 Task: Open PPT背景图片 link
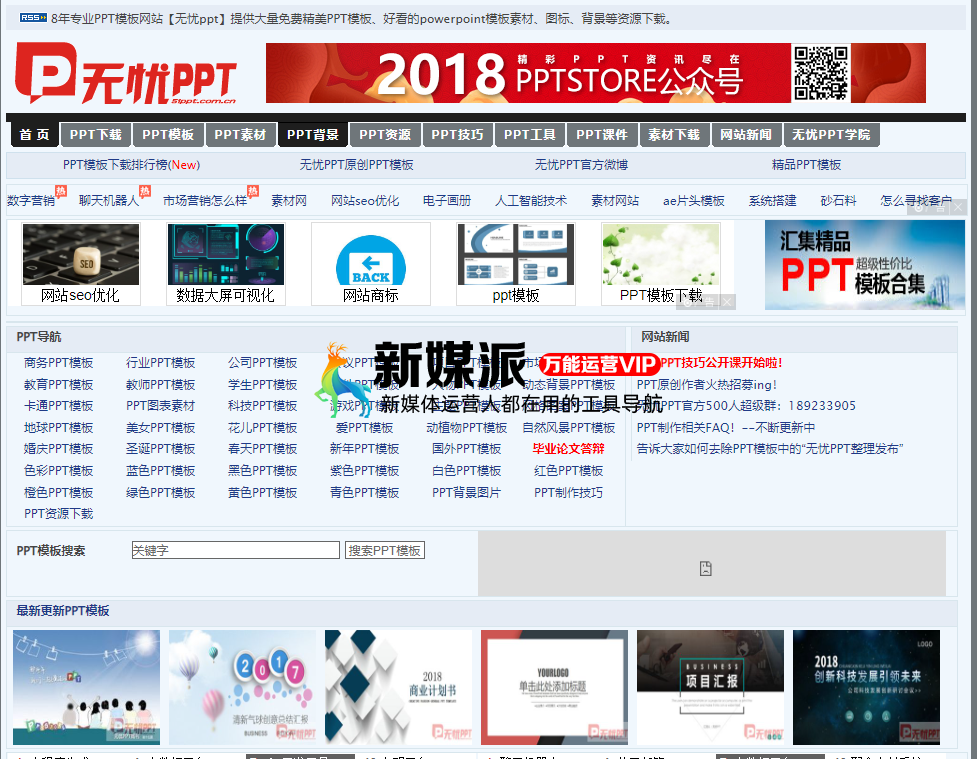467,492
